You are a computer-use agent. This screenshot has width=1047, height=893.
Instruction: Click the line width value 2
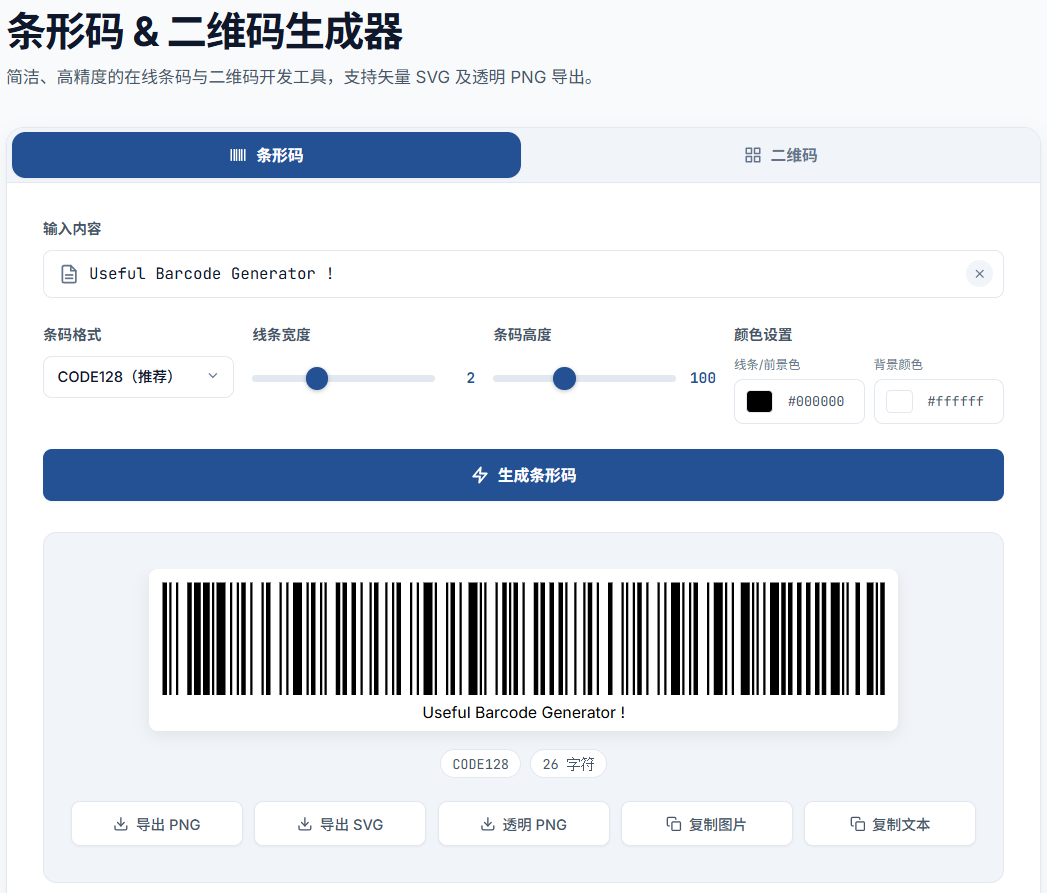pos(471,378)
